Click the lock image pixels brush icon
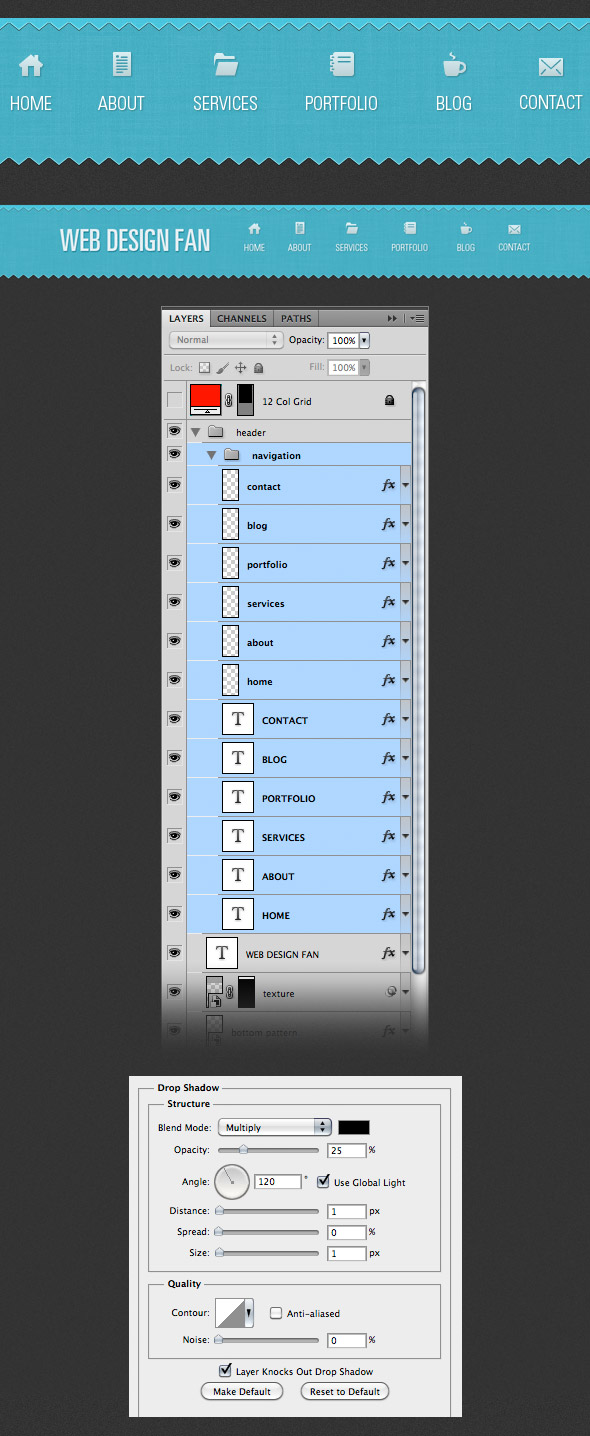 point(222,367)
